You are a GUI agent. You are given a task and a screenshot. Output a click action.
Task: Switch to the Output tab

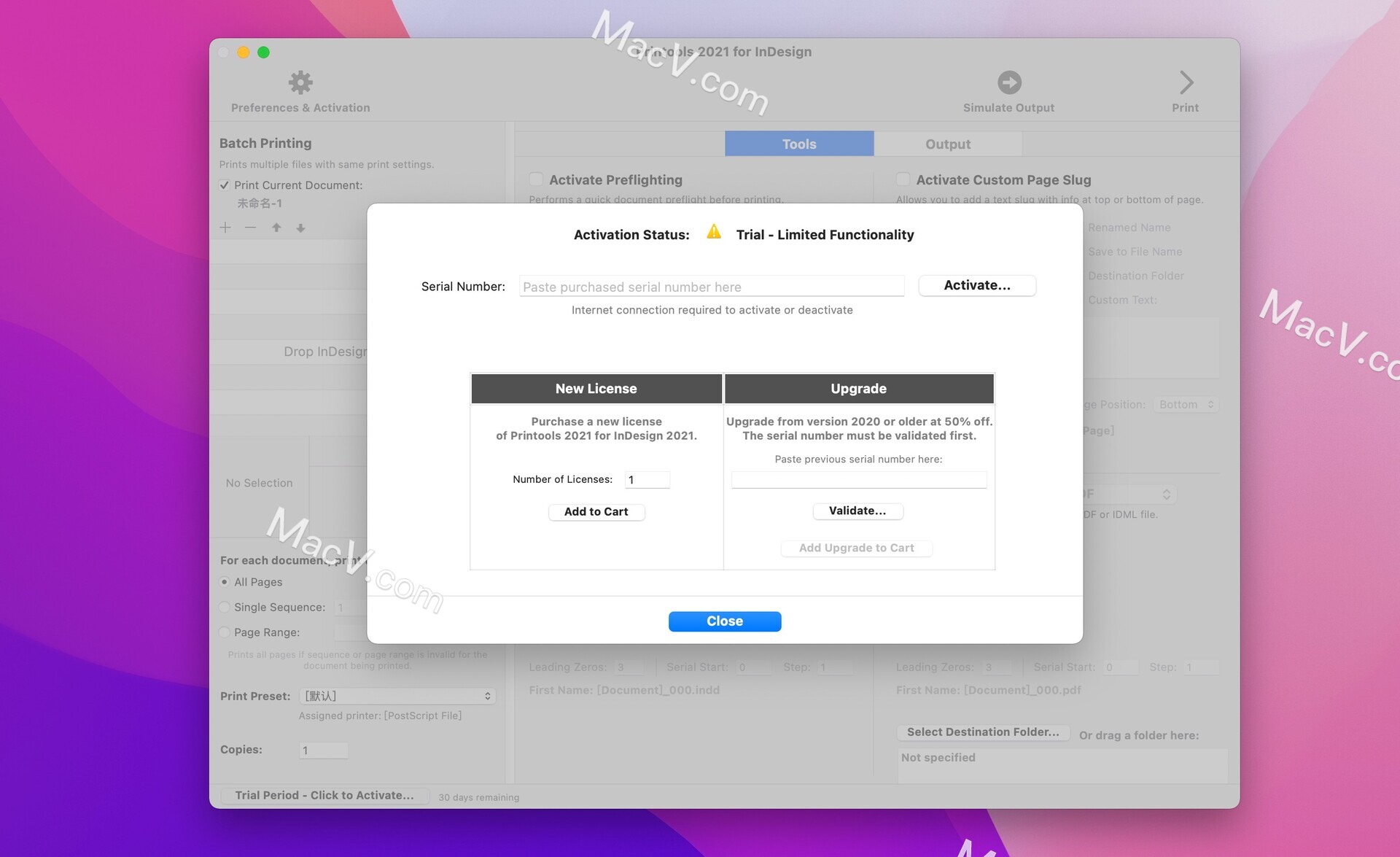tap(947, 143)
